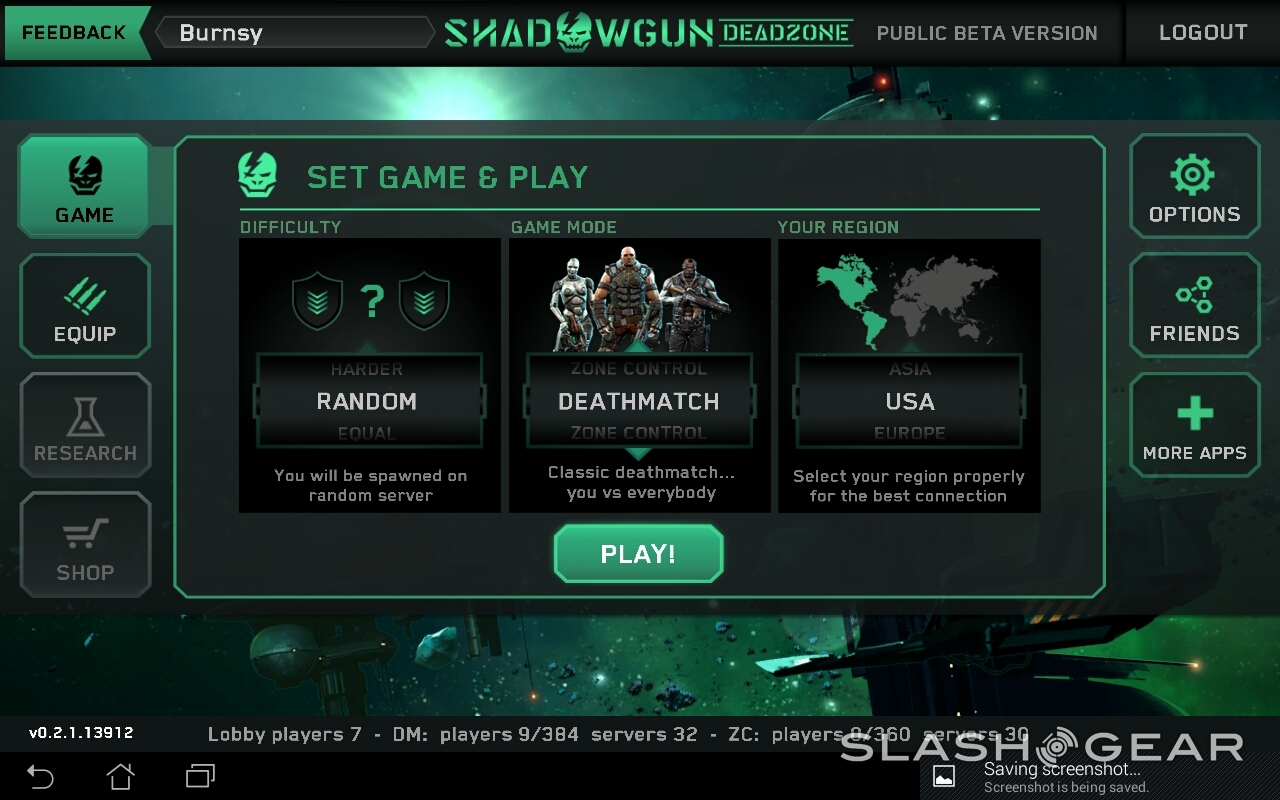Open the RESEARCH flask section
Screen dimensions: 1280x800
85,425
